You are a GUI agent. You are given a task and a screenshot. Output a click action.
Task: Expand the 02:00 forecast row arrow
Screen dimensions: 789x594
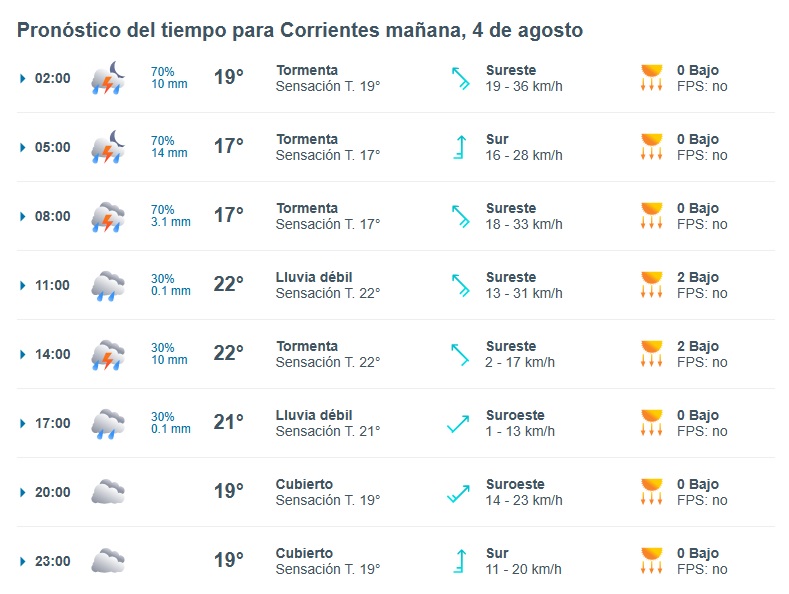(22, 79)
